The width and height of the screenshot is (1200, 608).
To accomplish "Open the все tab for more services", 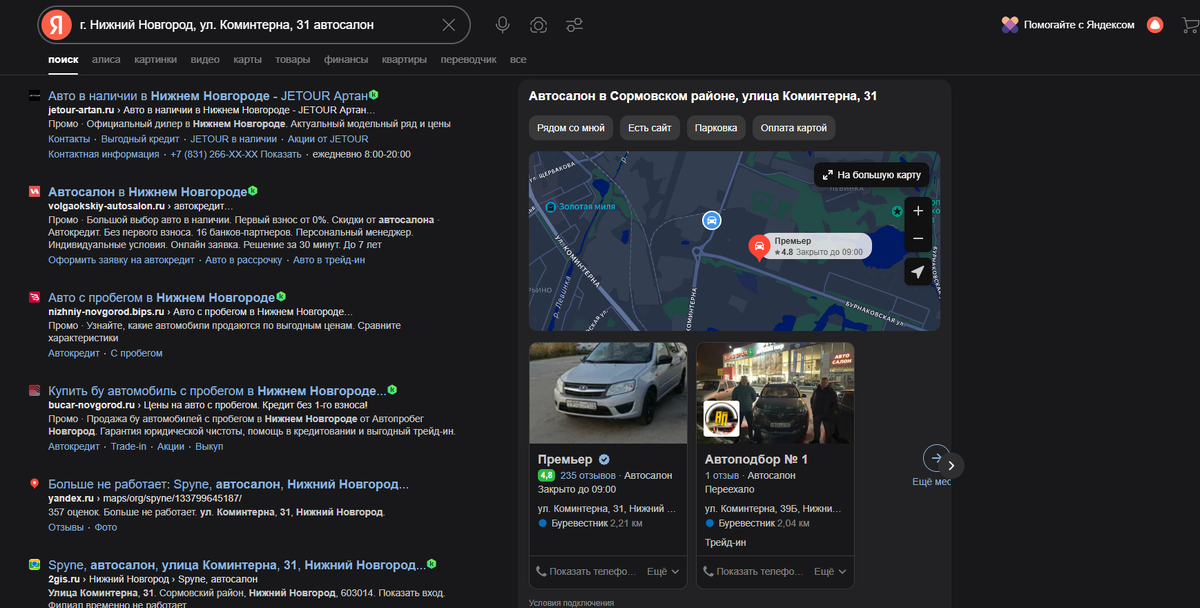I will (518, 60).
